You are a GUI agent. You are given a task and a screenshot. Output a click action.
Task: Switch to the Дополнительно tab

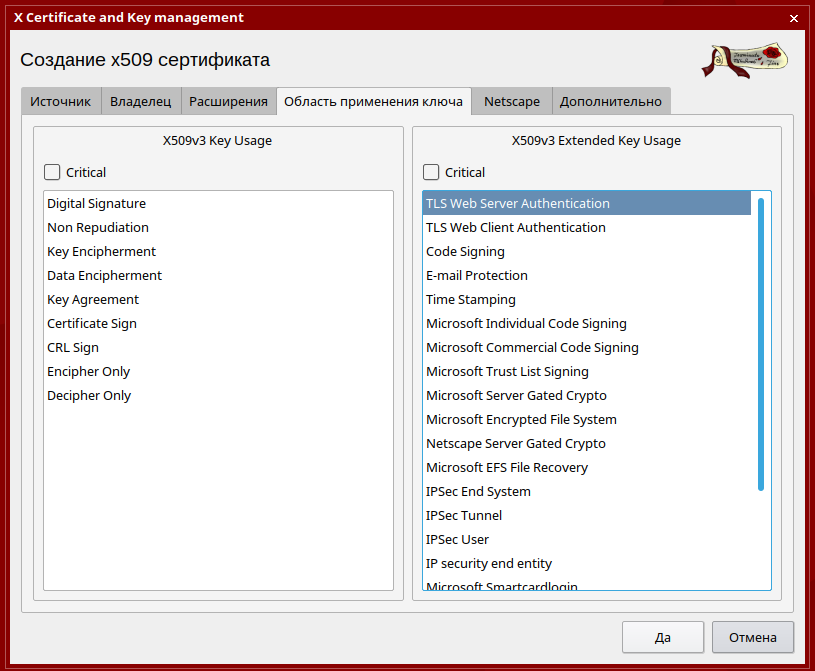coord(610,102)
